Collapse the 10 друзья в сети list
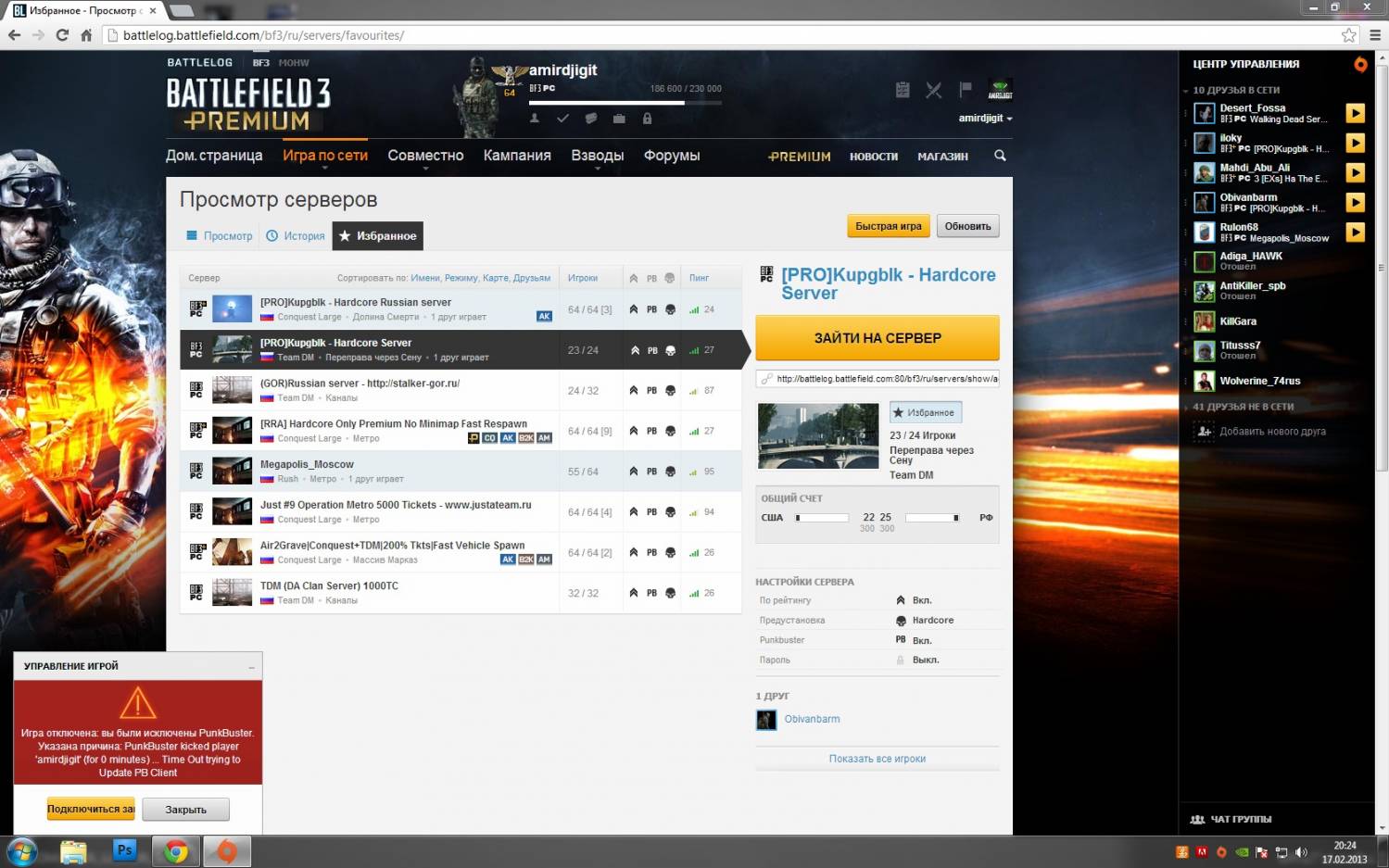Screen dimensions: 1389x868 click(x=1185, y=91)
